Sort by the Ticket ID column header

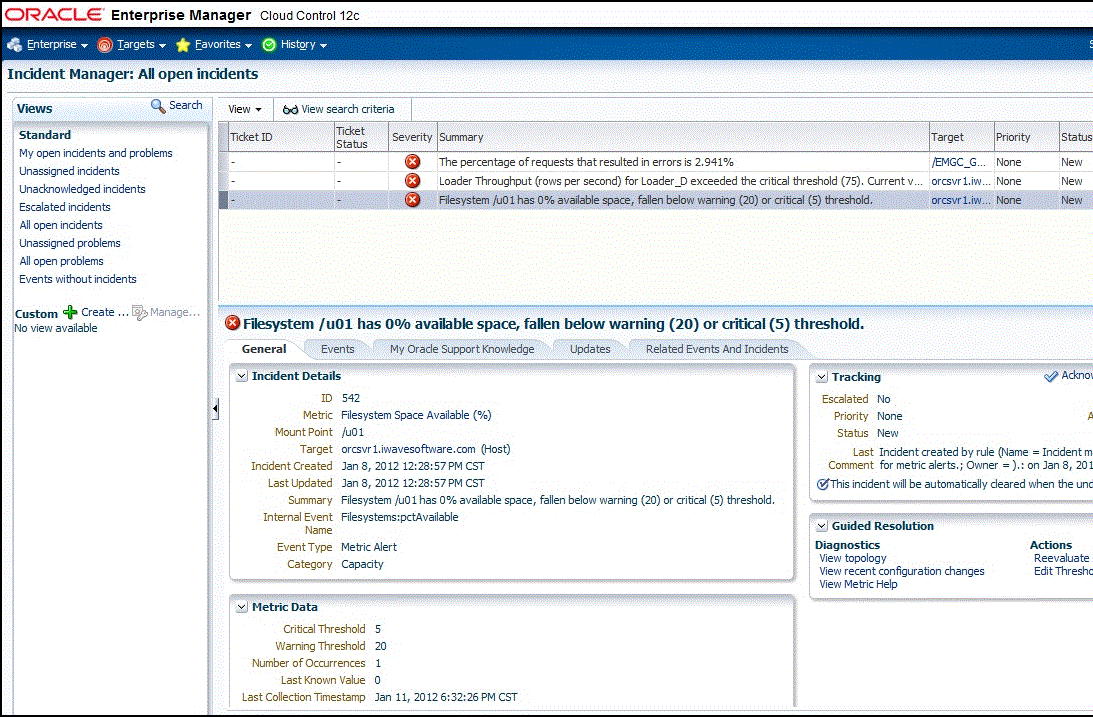281,137
